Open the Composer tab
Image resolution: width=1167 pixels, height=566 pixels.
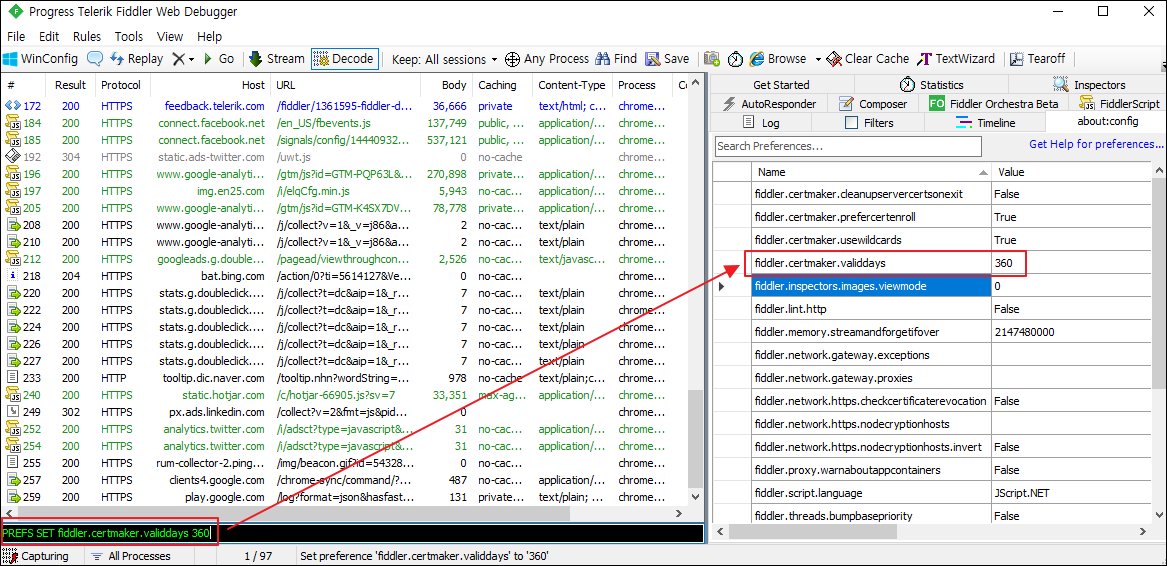pos(873,104)
